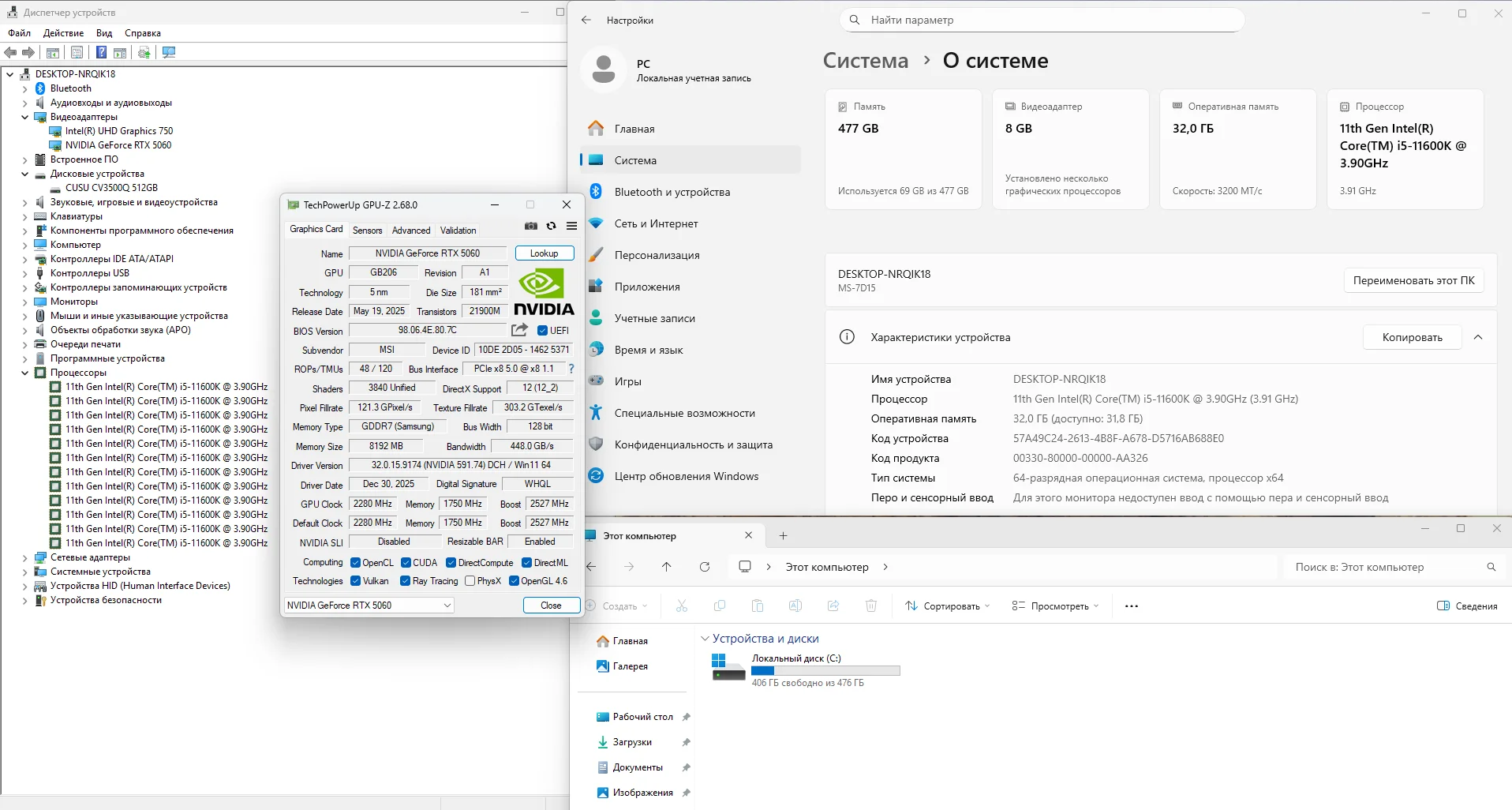
Task: Click the Paste icon in File Explorer toolbar
Action: (x=758, y=606)
